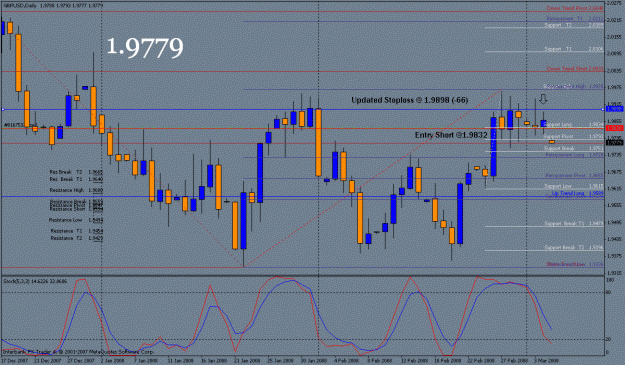Screen dimensions: 625x365
Task: Click the black current price tag on the price axis
Action: point(614,143)
